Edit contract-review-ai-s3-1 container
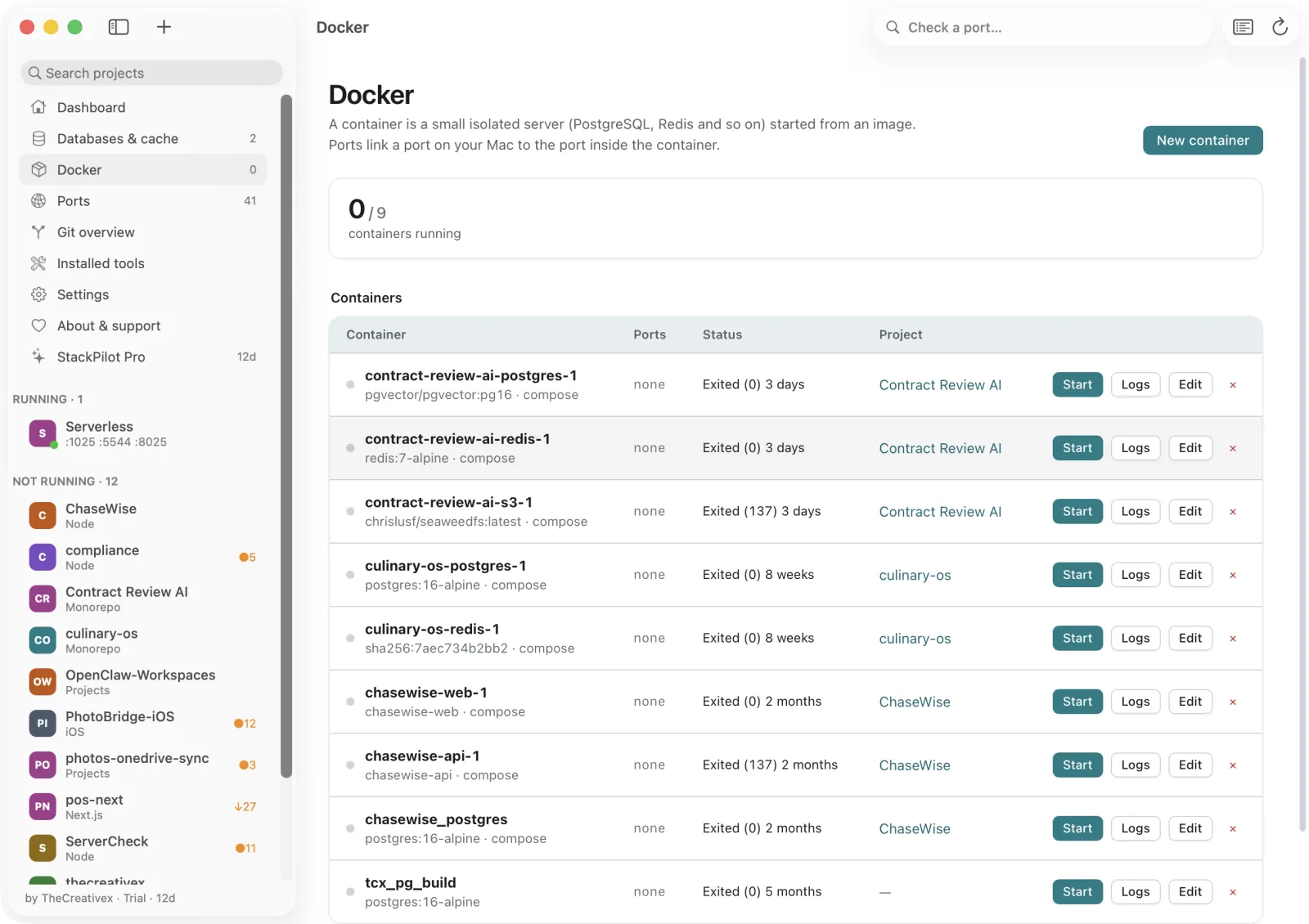1309x924 pixels. 1190,511
